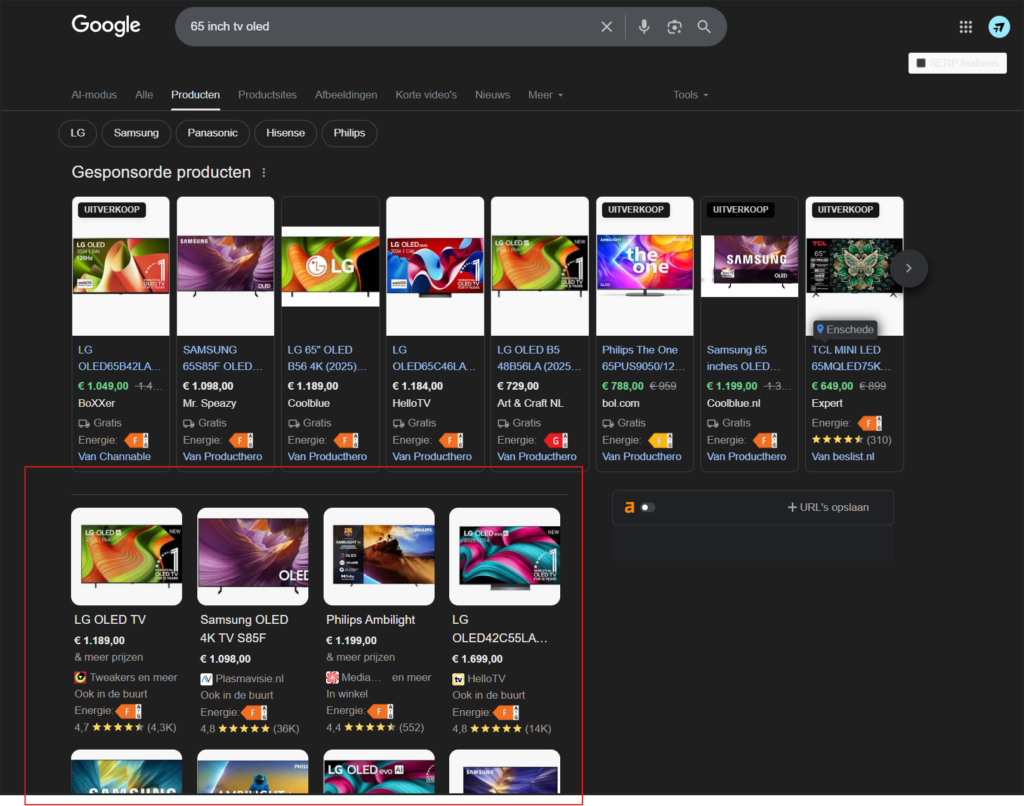Image resolution: width=1024 pixels, height=806 pixels.
Task: Click the Van Channable link
Action: pos(114,457)
